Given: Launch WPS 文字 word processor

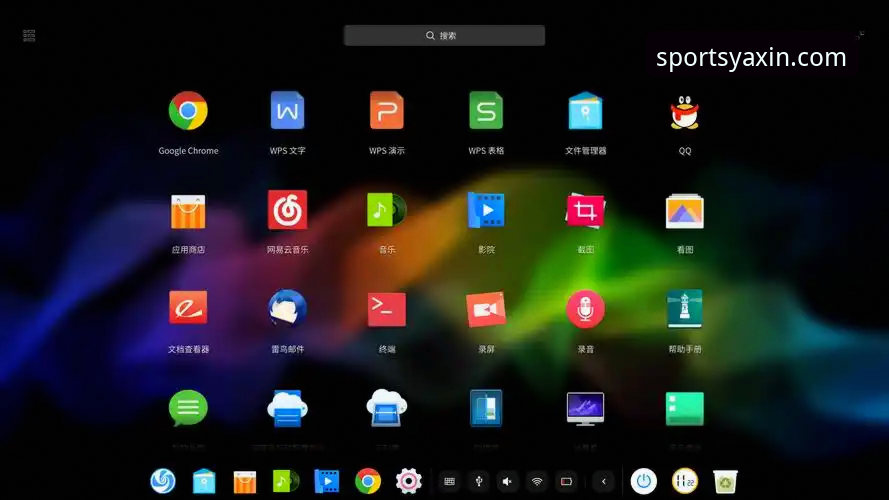Looking at the screenshot, I should coord(287,111).
